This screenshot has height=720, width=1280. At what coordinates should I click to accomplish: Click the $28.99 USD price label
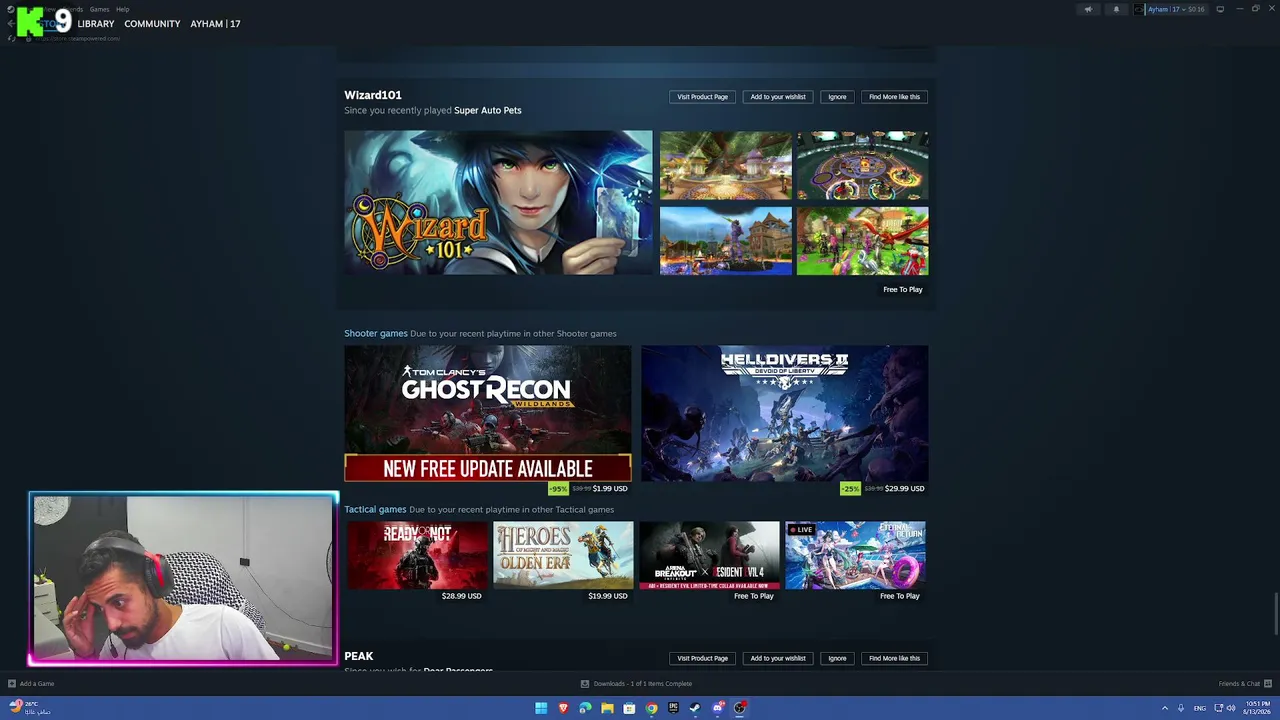click(462, 596)
